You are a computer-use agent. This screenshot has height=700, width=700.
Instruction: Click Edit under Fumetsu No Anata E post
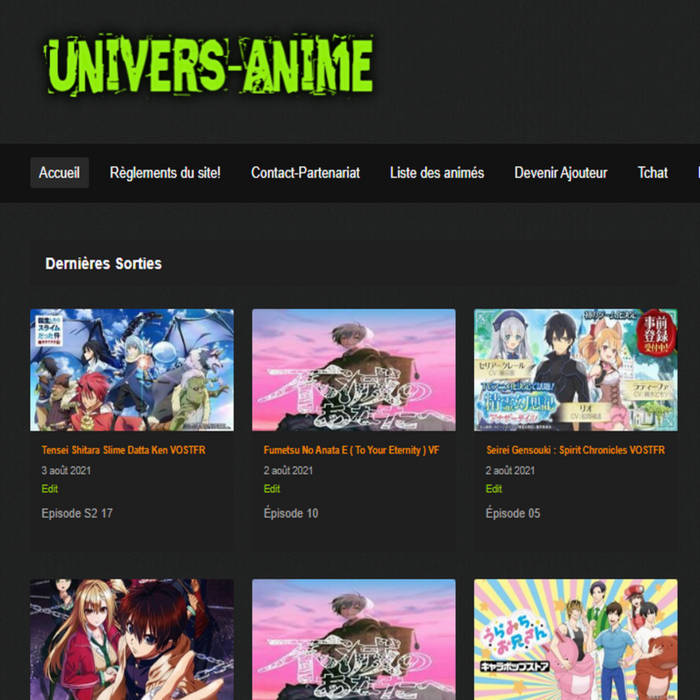point(272,489)
